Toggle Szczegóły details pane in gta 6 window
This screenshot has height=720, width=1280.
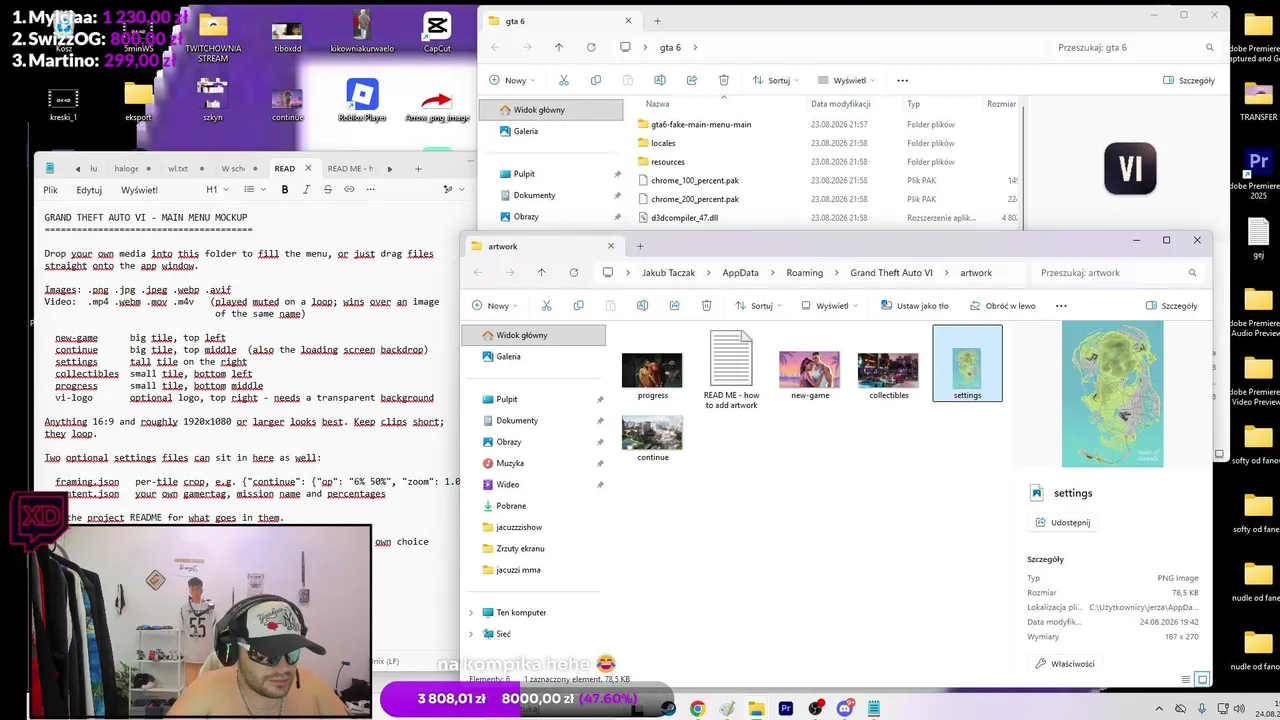click(1189, 80)
